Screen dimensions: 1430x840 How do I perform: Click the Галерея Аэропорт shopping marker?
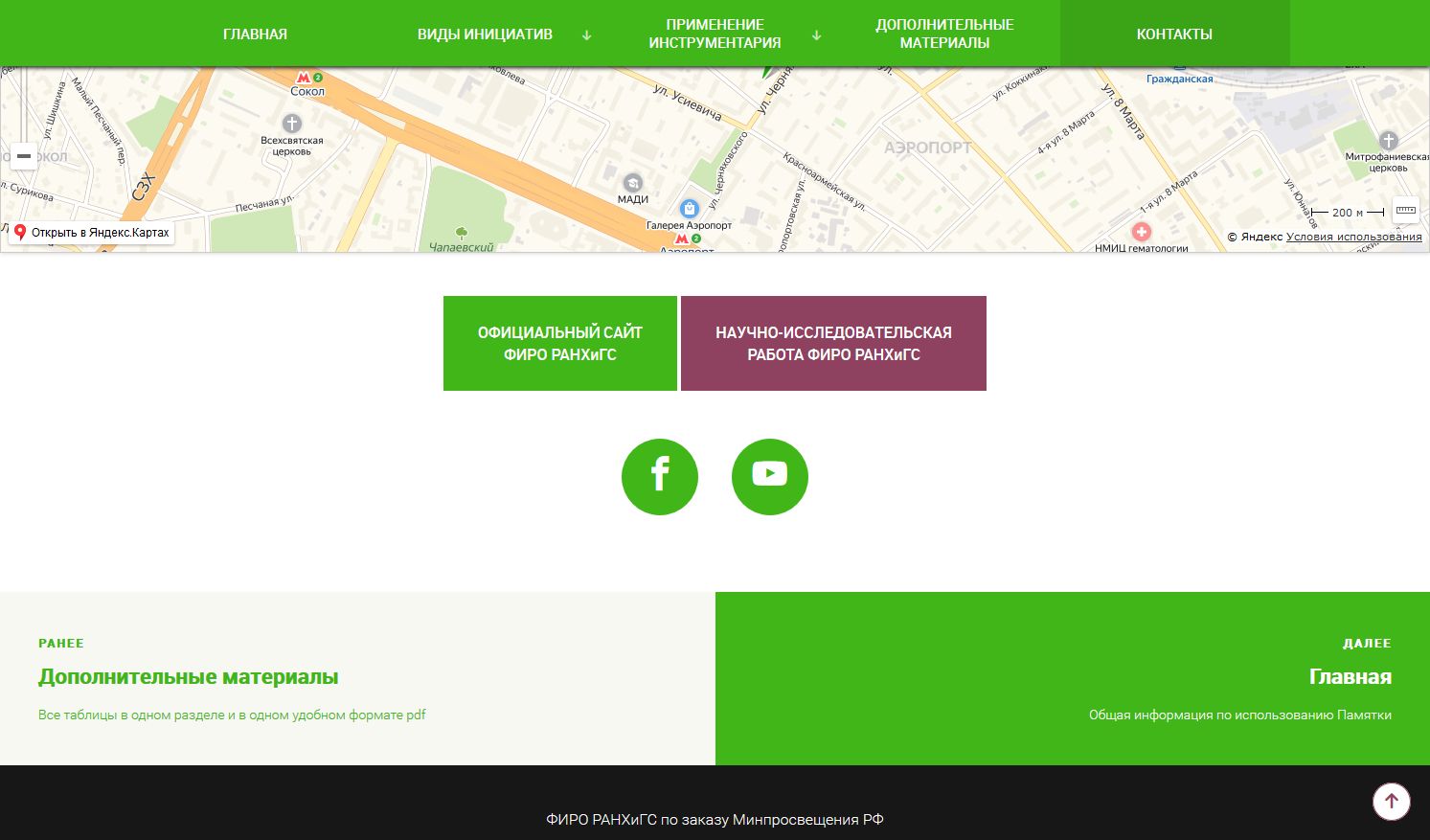tap(689, 209)
